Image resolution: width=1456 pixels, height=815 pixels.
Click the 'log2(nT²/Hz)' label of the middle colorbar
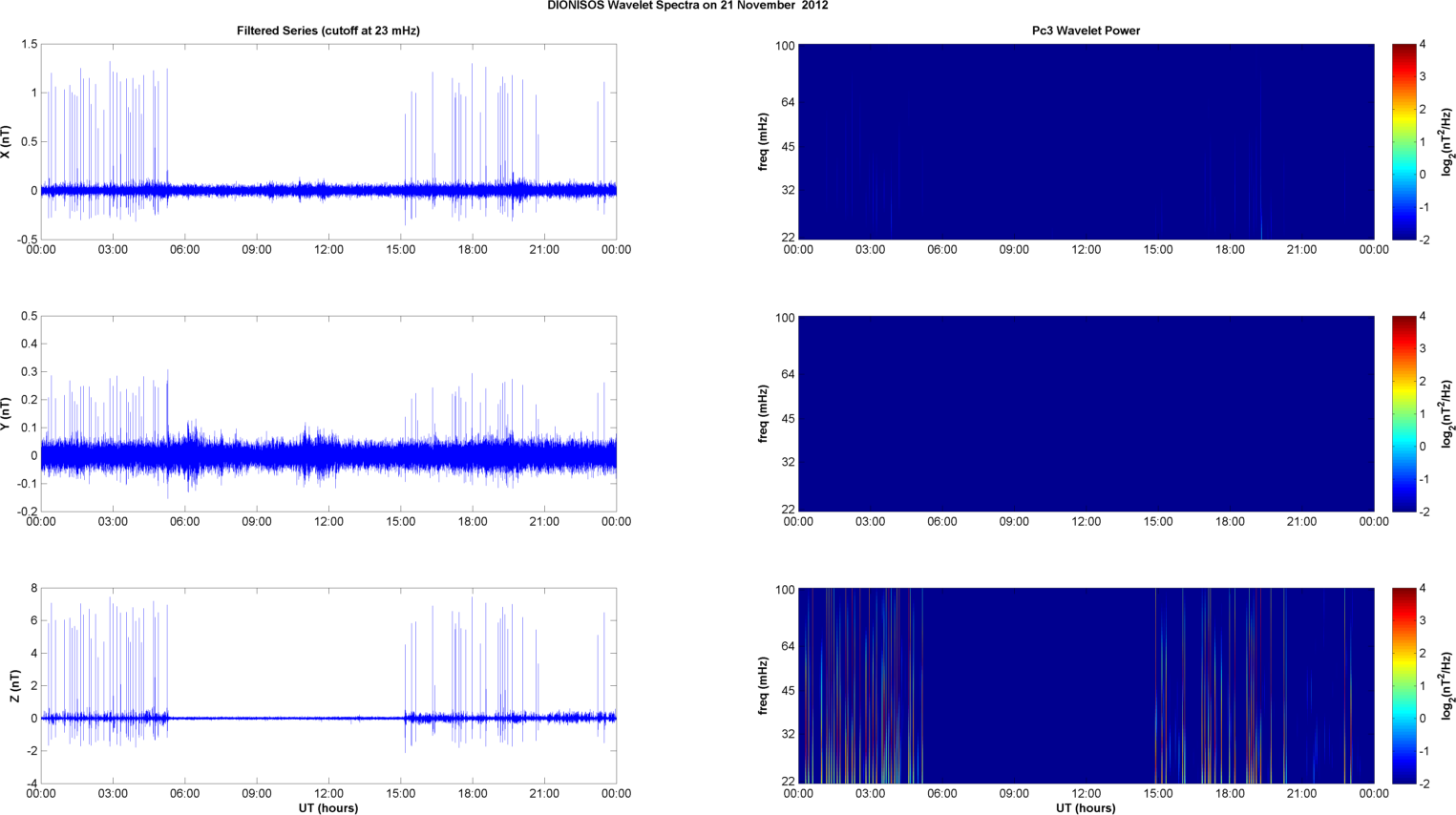point(1447,414)
